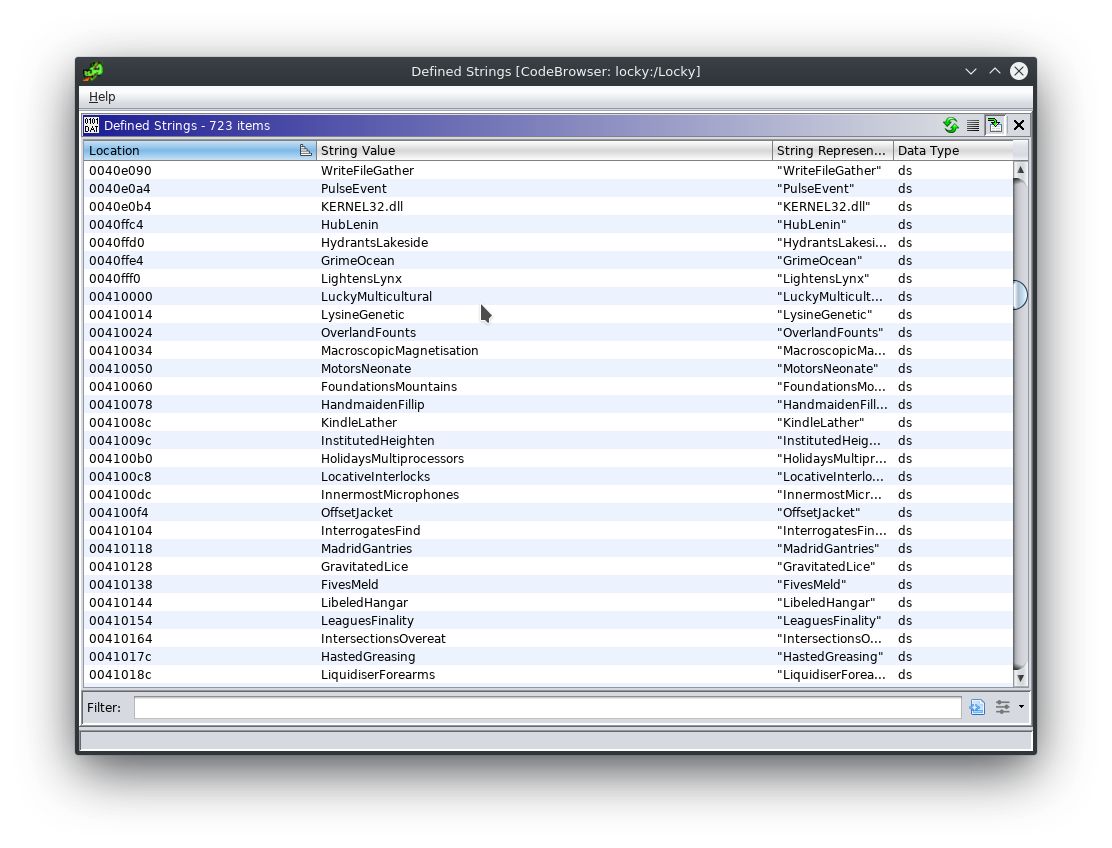Image resolution: width=1112 pixels, height=848 pixels.
Task: Click representation "HastedGreasing" in quotes
Action: (830, 657)
